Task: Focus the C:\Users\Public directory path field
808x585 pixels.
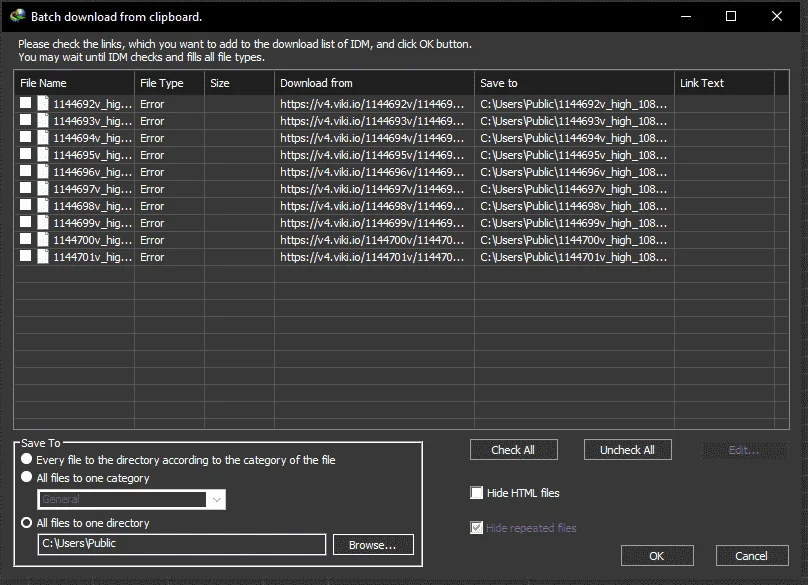Action: pos(181,544)
